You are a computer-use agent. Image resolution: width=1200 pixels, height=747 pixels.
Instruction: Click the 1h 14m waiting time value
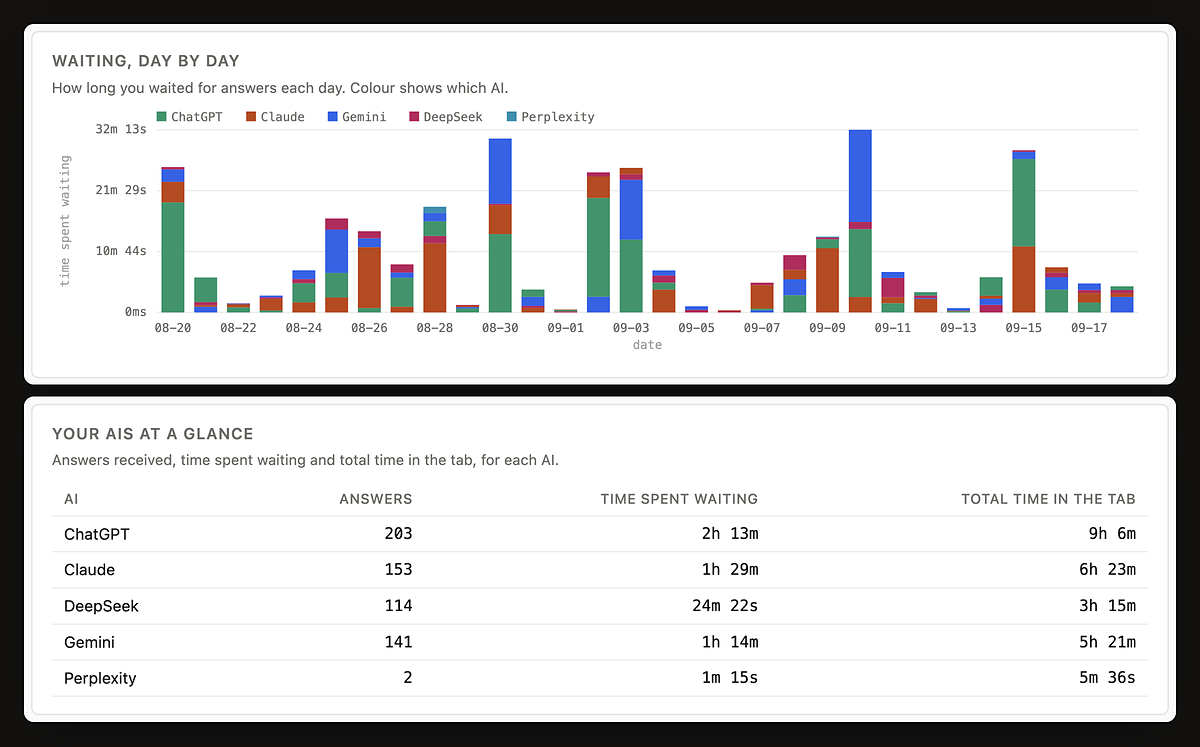pyautogui.click(x=729, y=642)
